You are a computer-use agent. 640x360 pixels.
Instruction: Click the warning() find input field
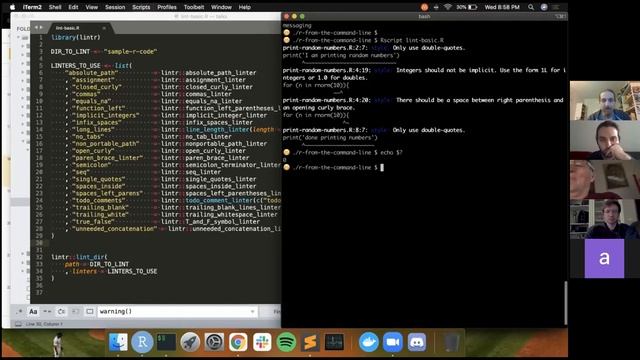tap(177, 311)
